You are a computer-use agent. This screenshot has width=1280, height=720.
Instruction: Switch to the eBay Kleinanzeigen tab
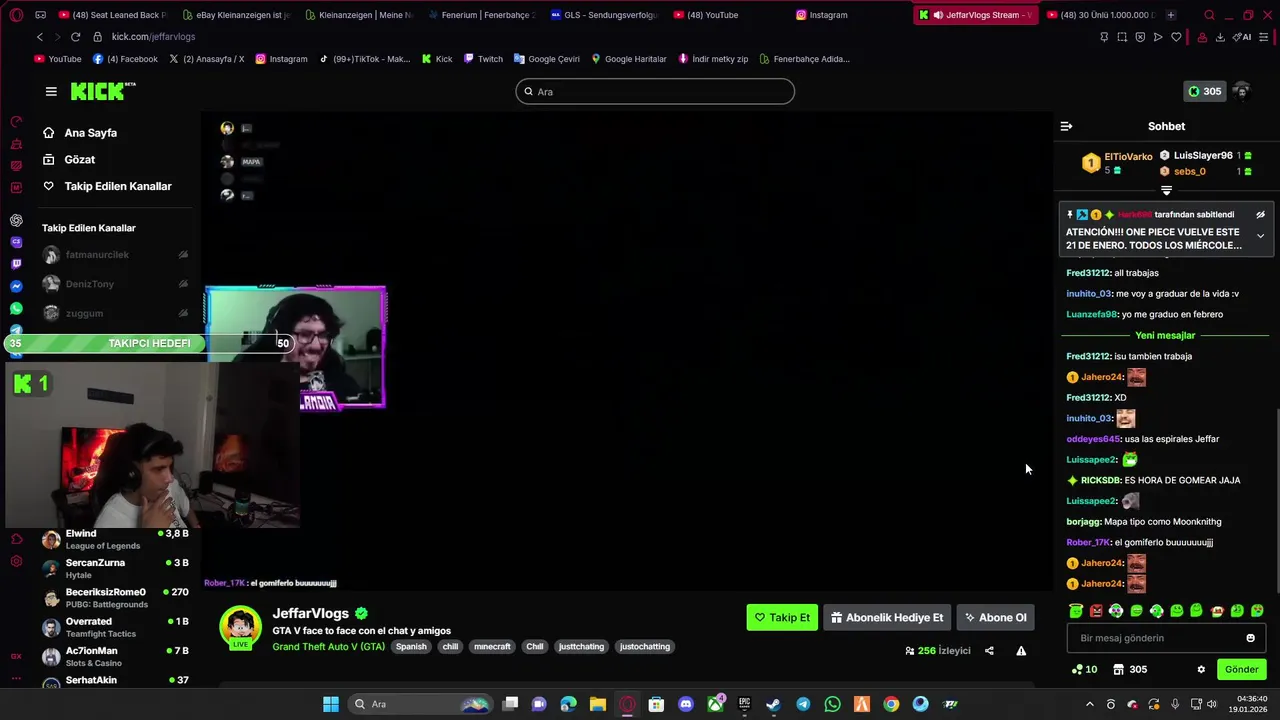[236, 15]
